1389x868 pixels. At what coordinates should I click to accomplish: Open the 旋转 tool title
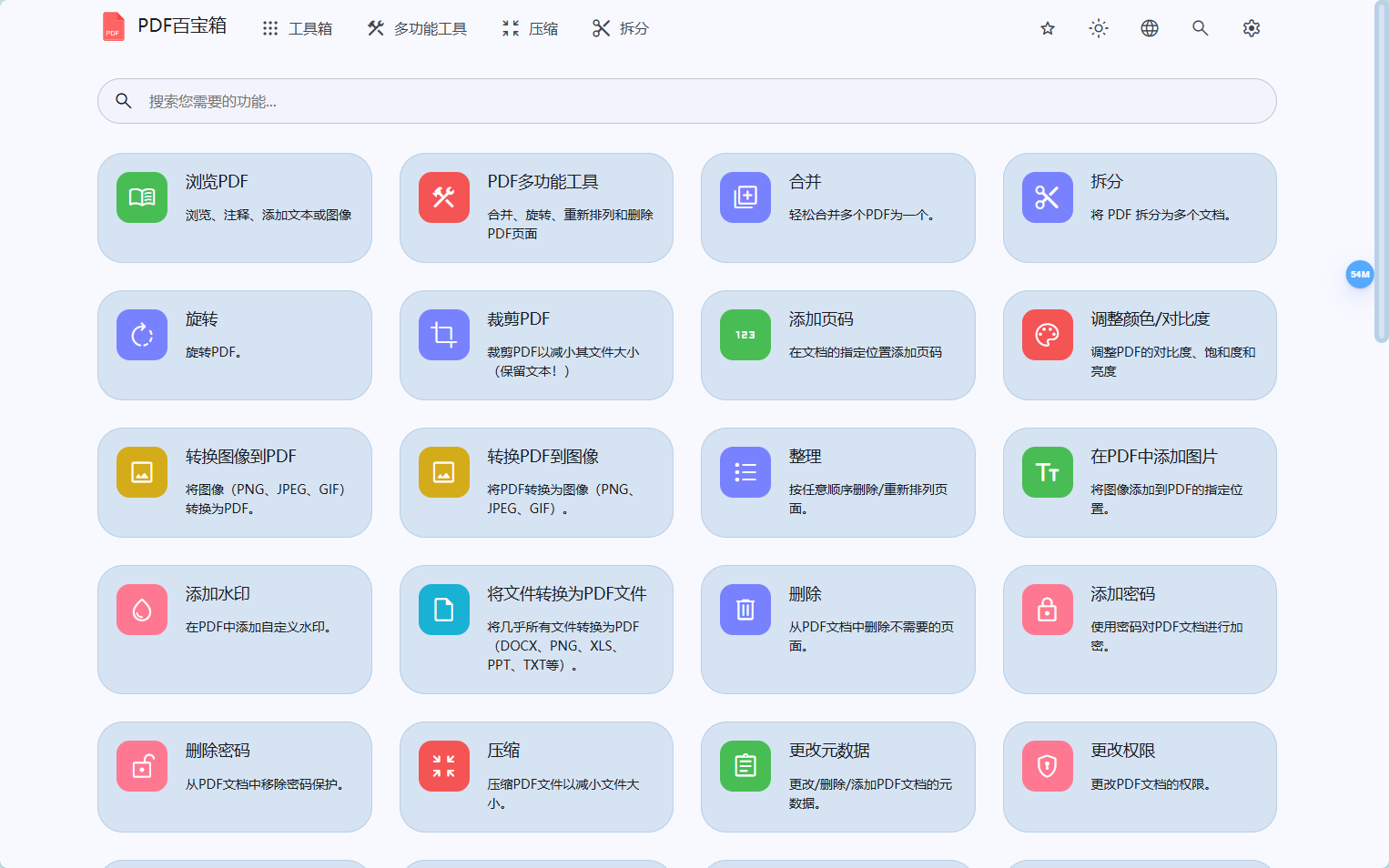(x=201, y=319)
